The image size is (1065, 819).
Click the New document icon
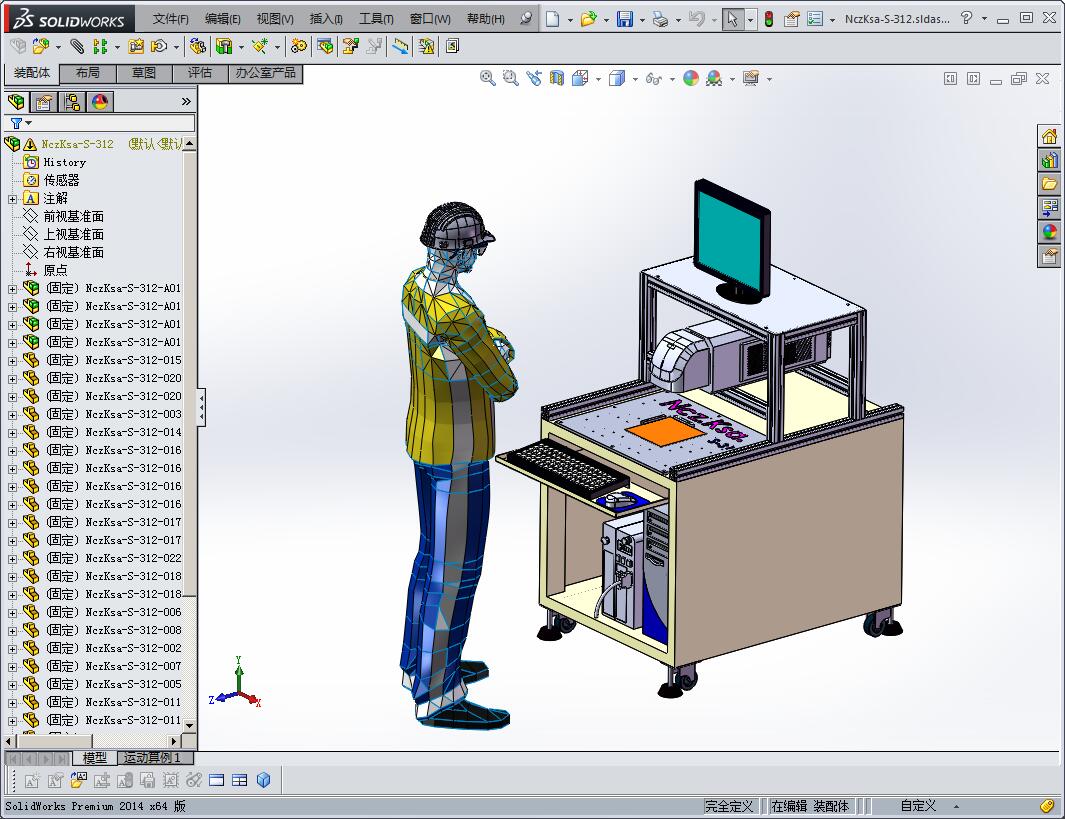(553, 19)
